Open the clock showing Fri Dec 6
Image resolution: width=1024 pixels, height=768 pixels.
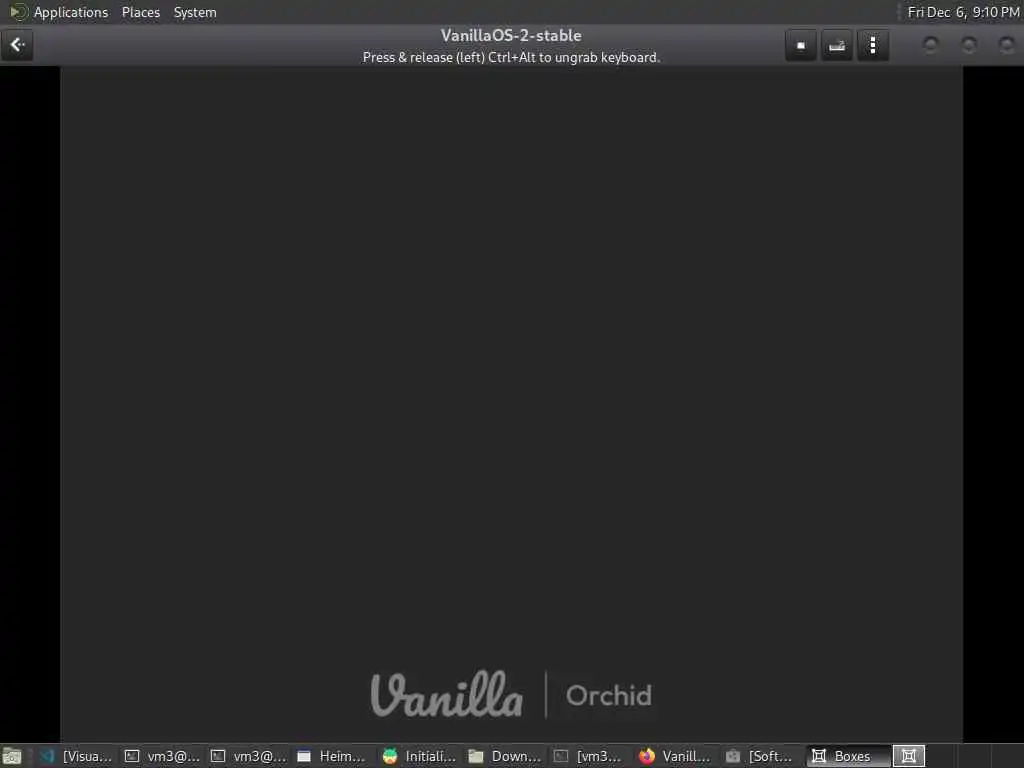pyautogui.click(x=963, y=12)
